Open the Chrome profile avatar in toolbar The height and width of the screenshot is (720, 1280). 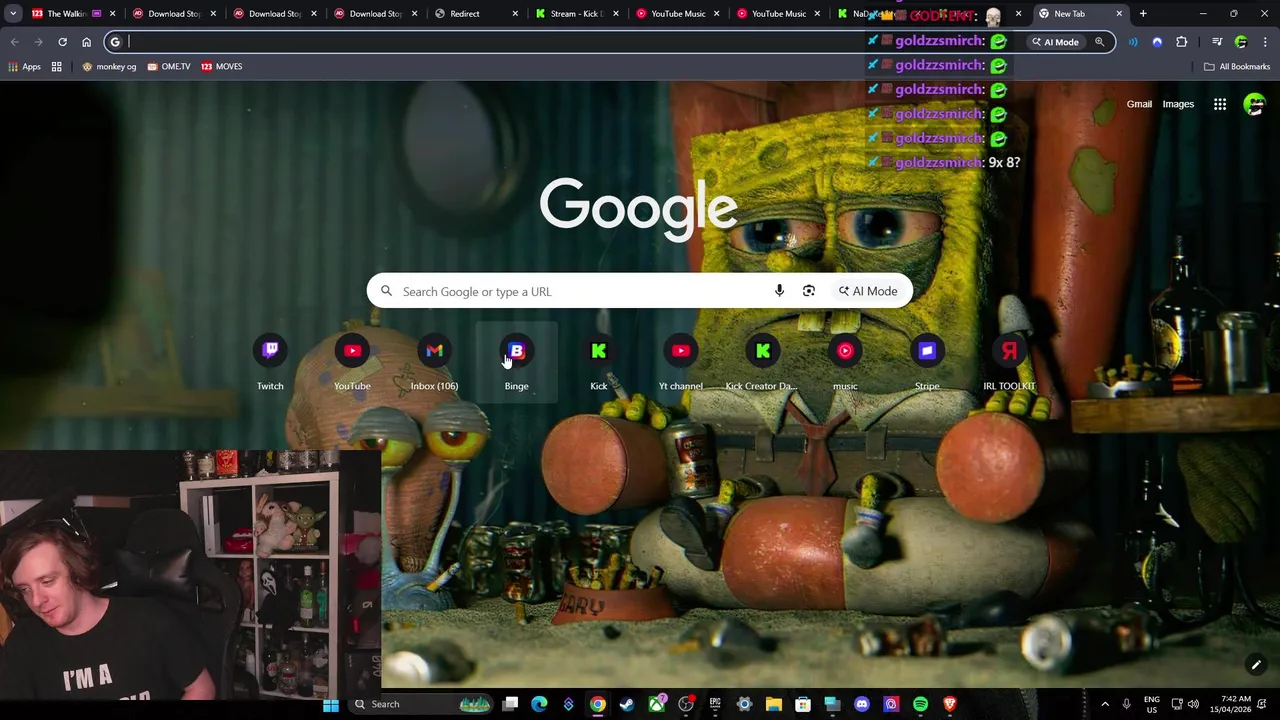[1241, 42]
